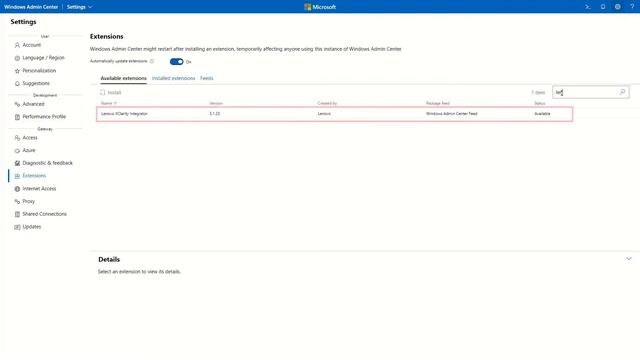Open Shared Connections settings
Viewport: 640px width, 360px height.
(44, 214)
